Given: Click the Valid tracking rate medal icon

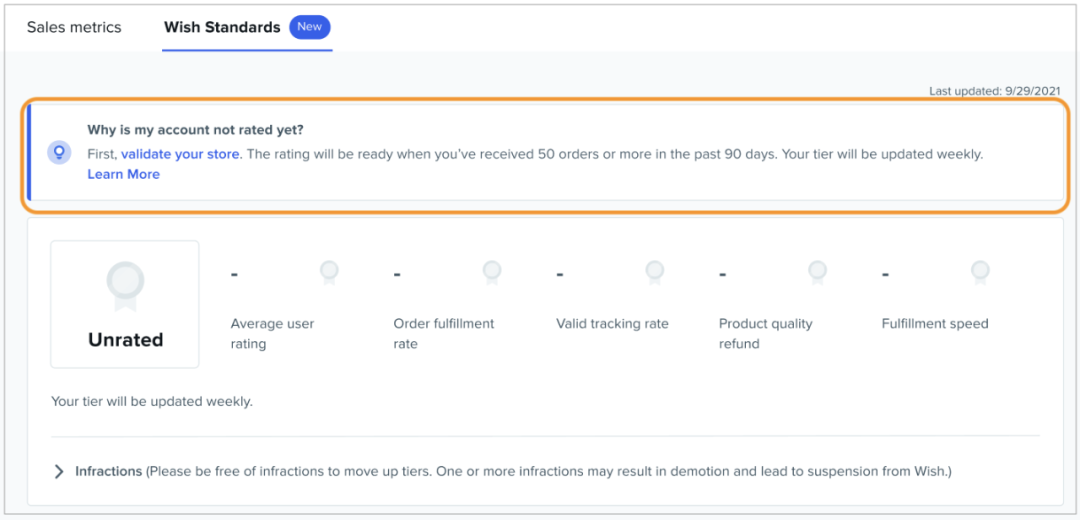Looking at the screenshot, I should click(x=655, y=272).
